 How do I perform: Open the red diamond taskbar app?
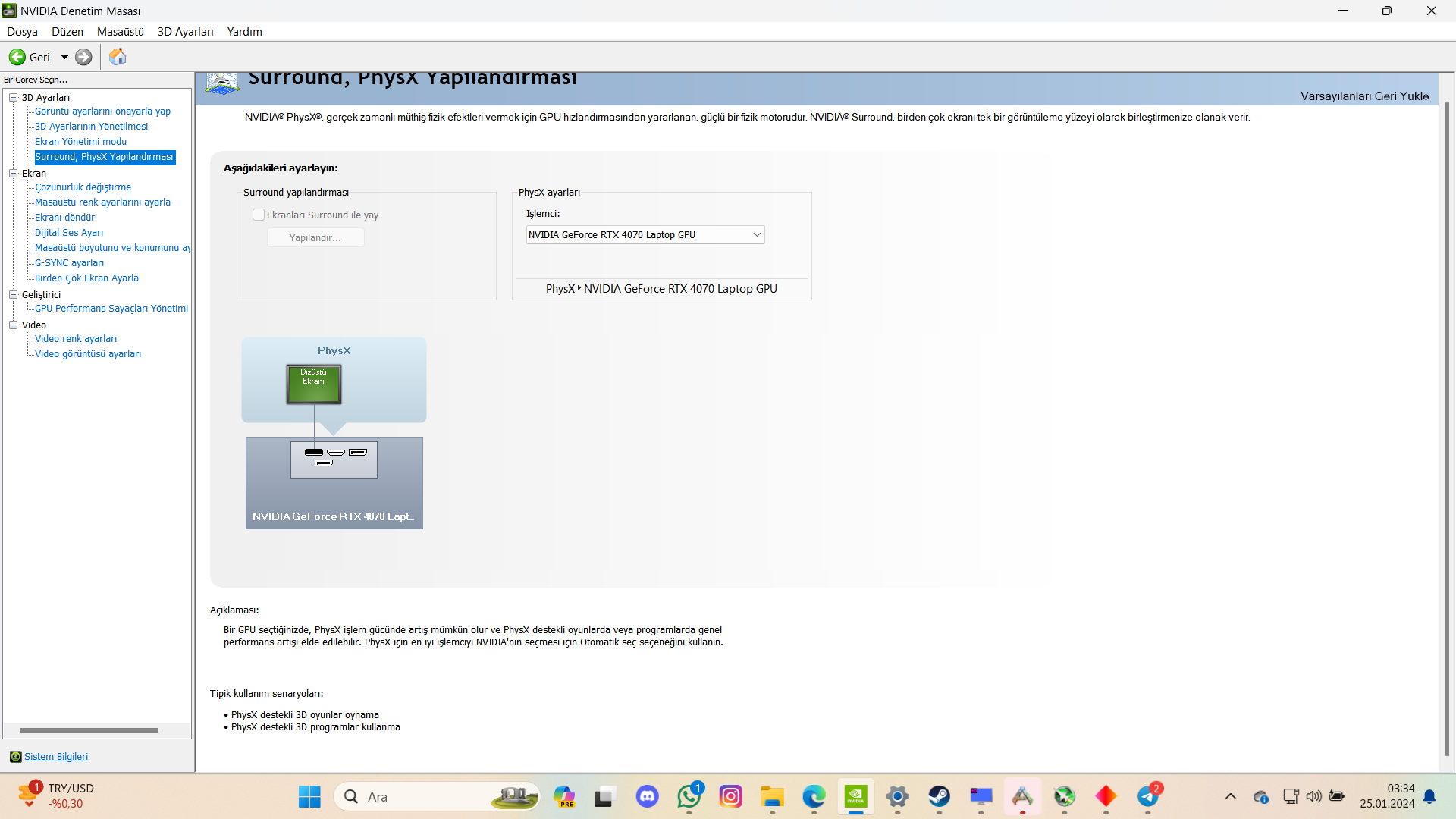tap(1106, 797)
